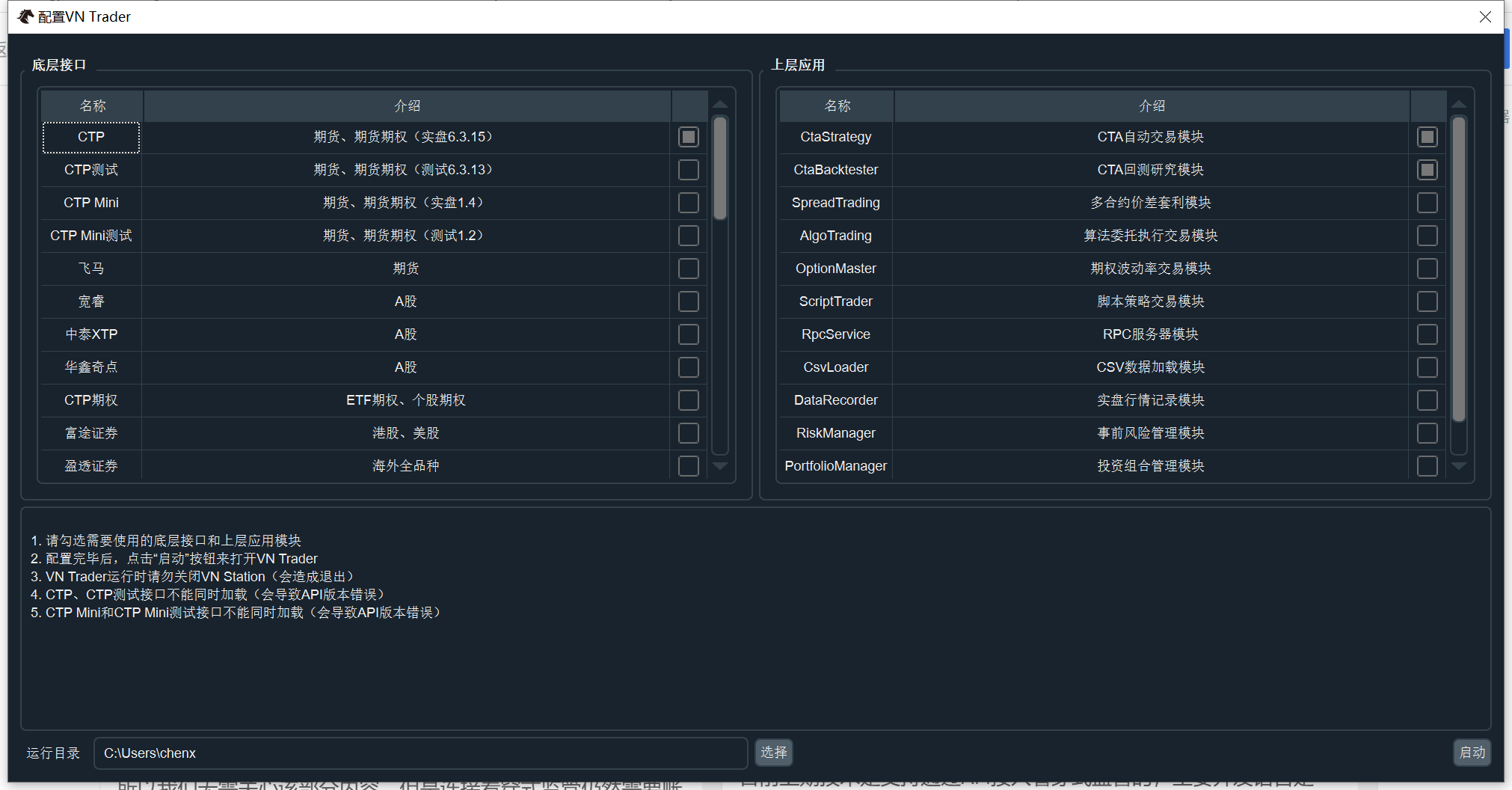Check the 富途证券 interface box
1512x790 pixels.
pyautogui.click(x=688, y=433)
